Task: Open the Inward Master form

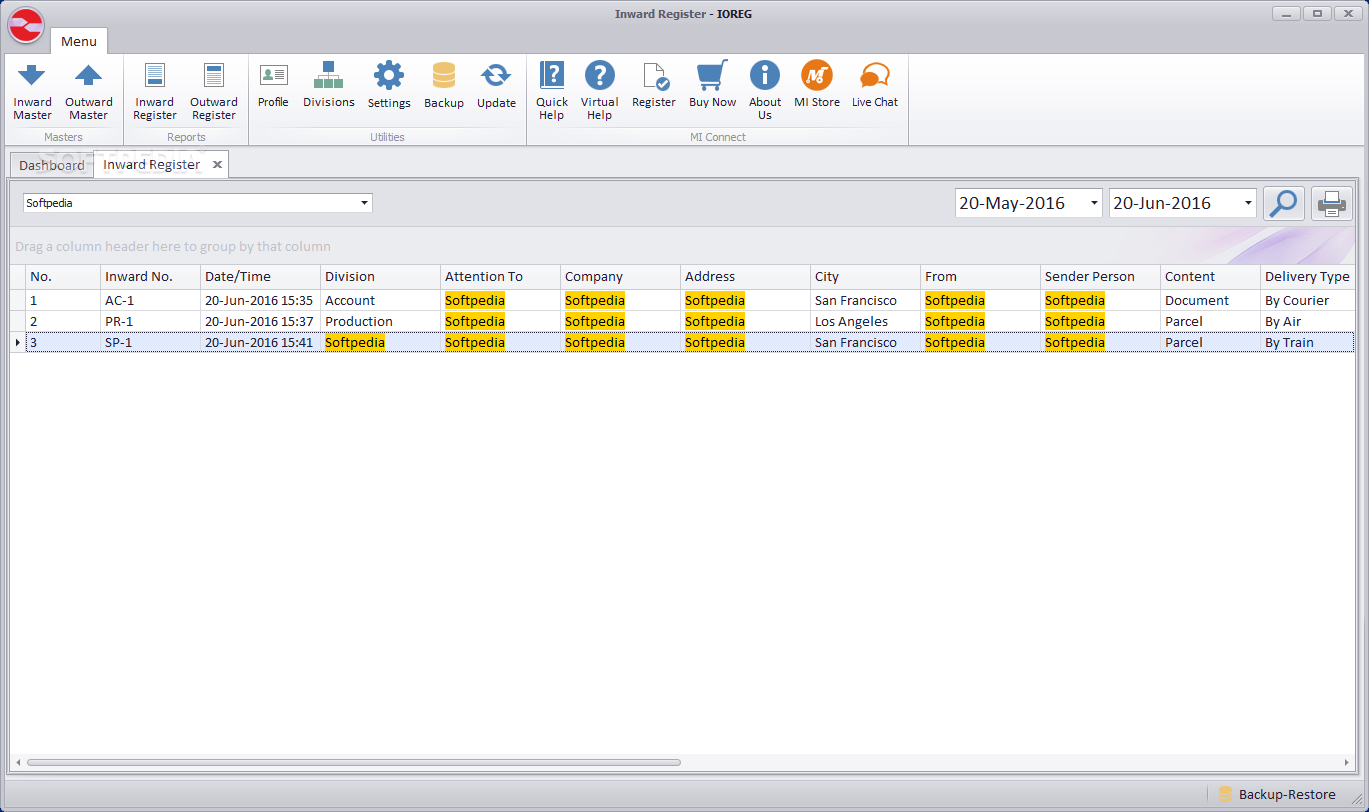Action: coord(32,91)
